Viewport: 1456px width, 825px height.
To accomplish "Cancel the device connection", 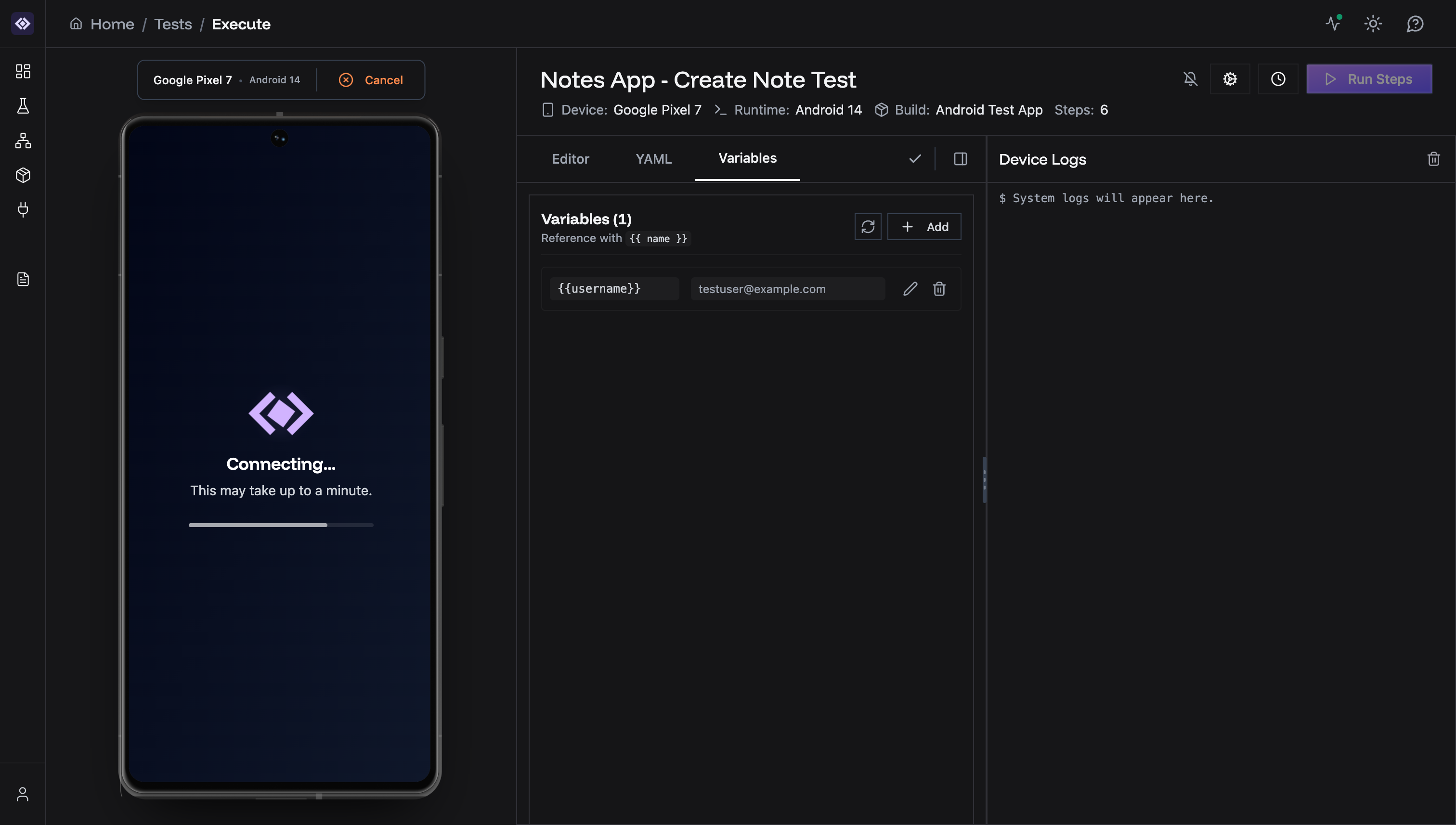I will [x=371, y=80].
